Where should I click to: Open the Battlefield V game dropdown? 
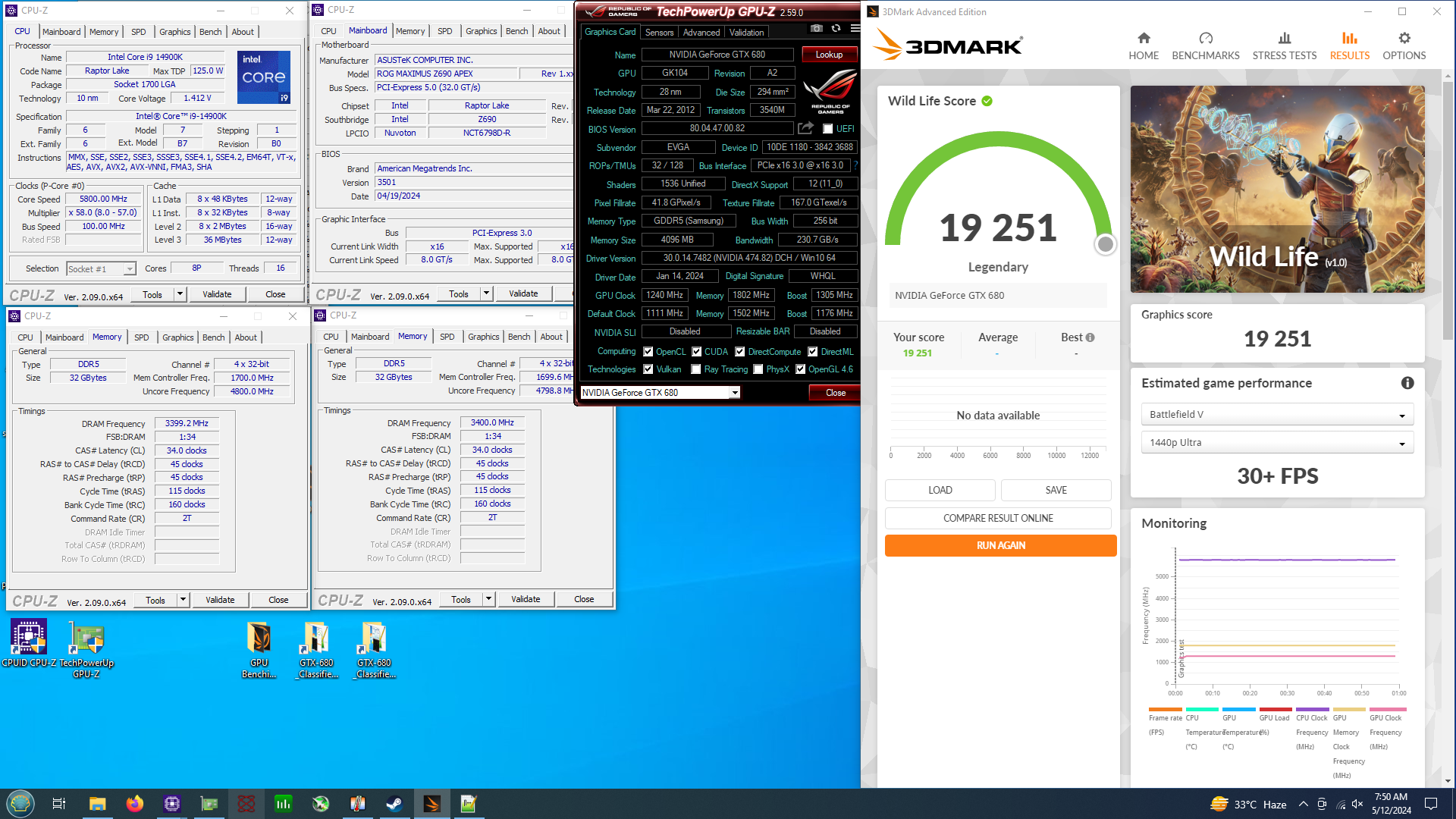pyautogui.click(x=1277, y=415)
